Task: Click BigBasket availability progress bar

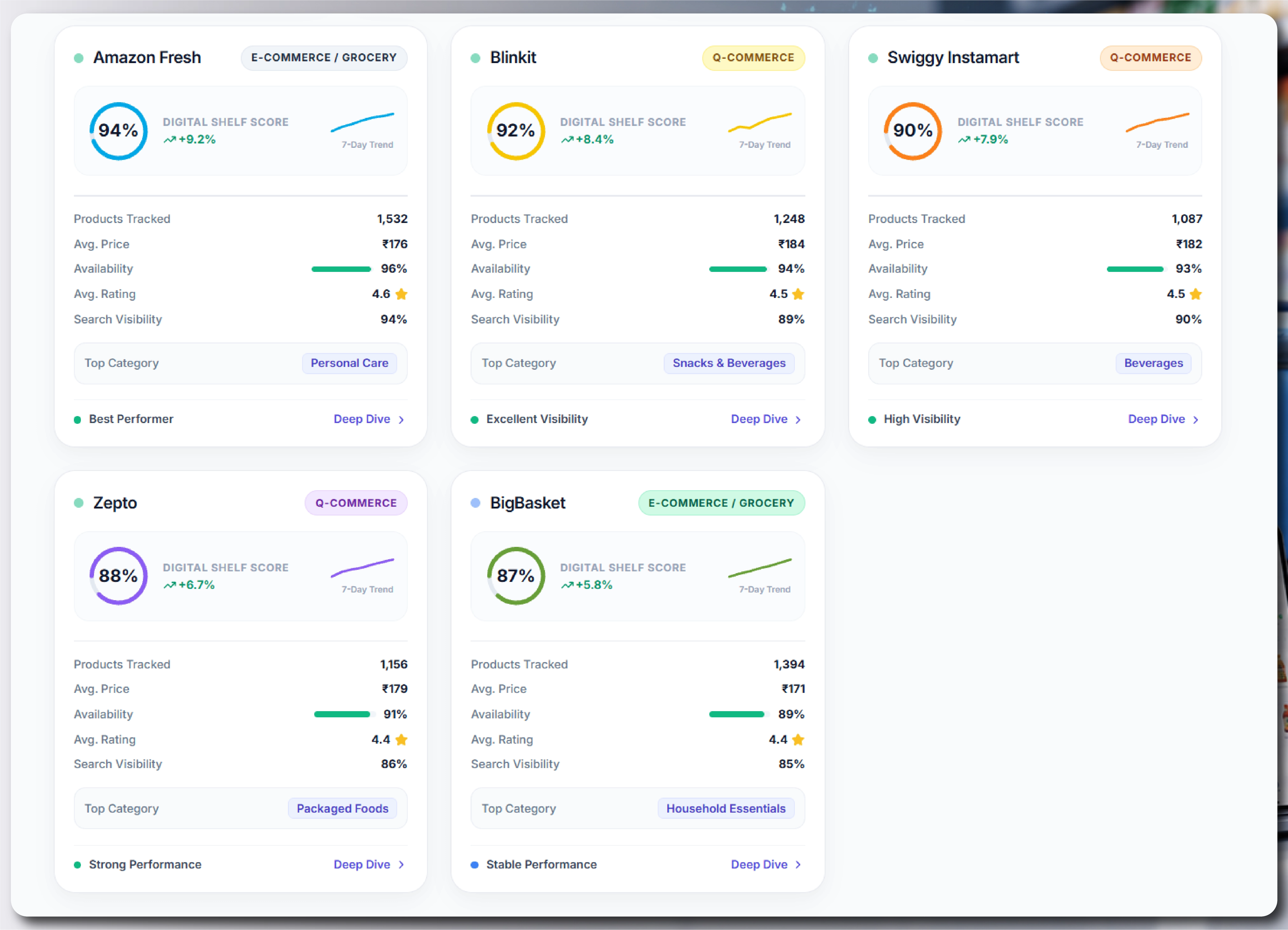Action: coord(739,714)
